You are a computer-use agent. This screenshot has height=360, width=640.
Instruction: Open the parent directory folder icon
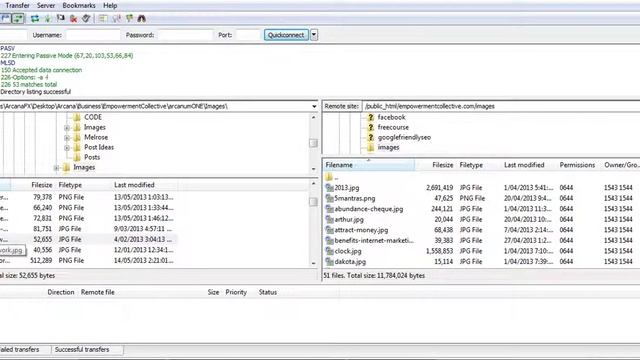pos(329,177)
